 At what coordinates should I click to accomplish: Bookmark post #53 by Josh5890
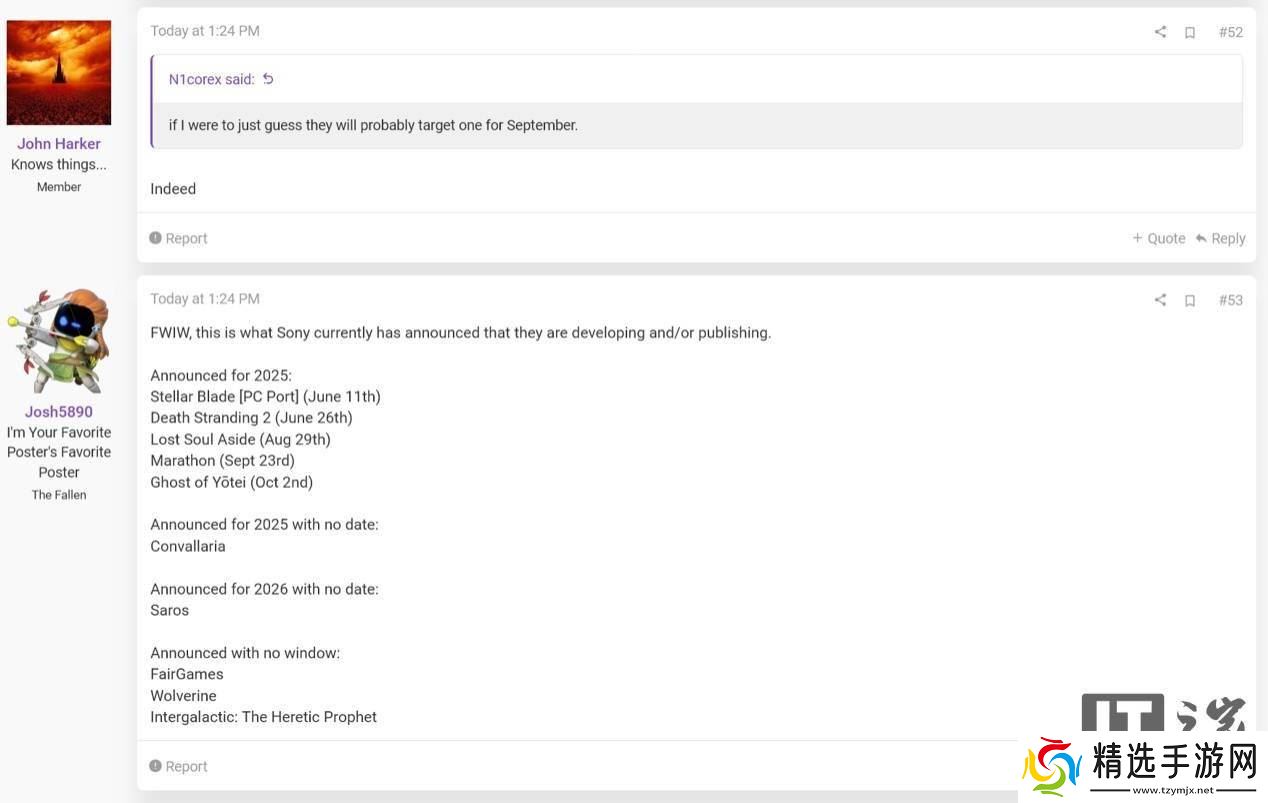(x=1190, y=300)
